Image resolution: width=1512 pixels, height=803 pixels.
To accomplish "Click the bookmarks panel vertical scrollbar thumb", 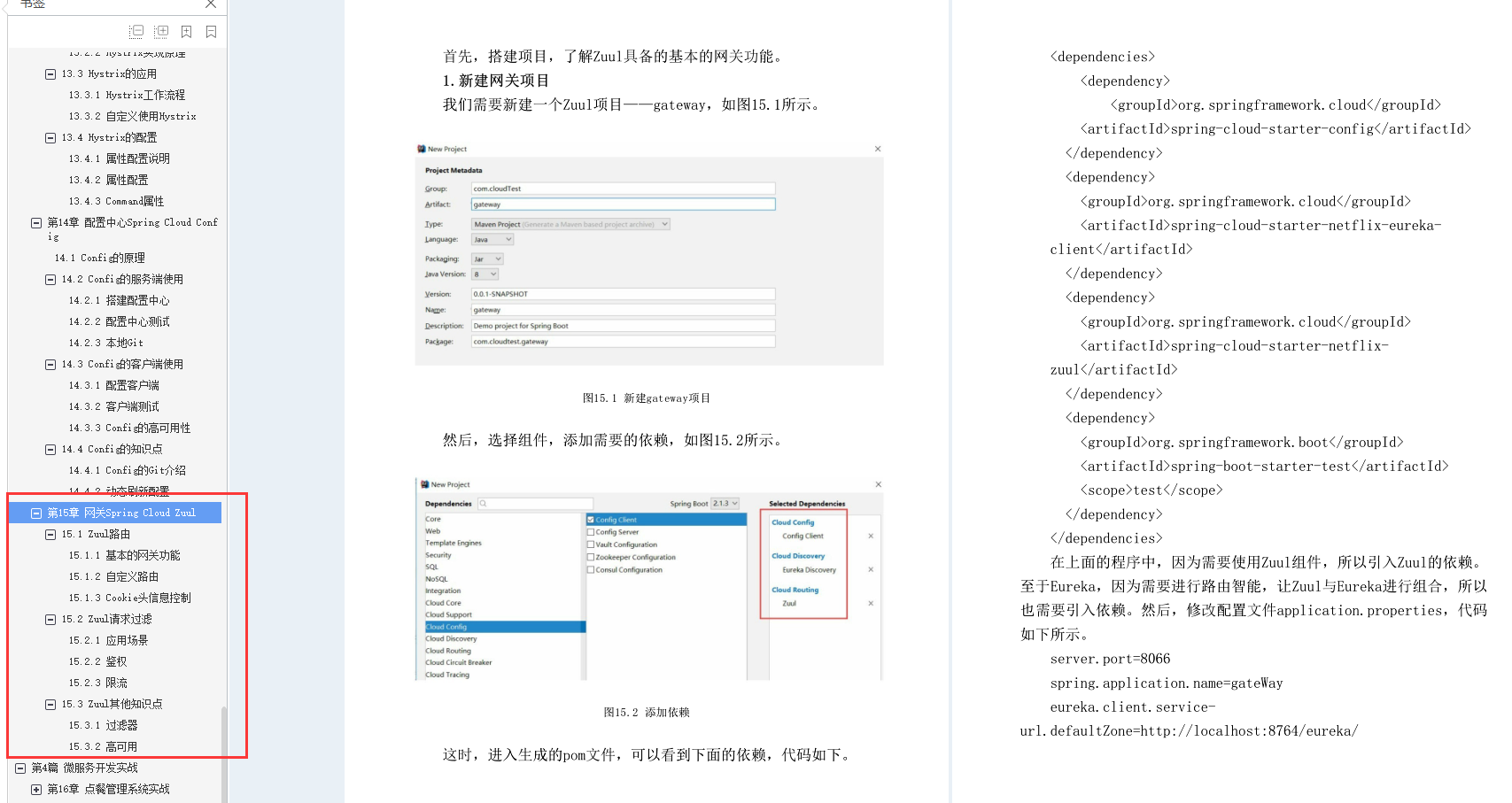I will point(224,753).
